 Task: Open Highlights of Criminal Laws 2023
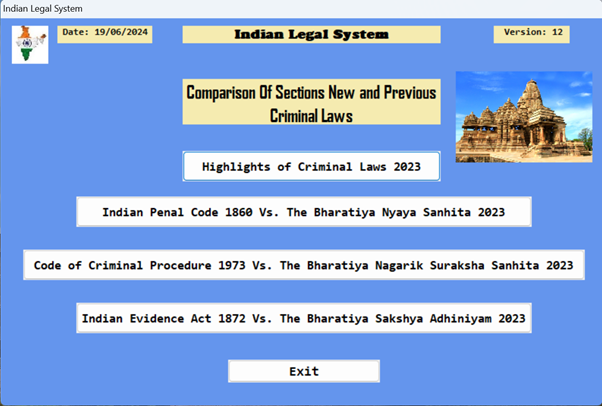tap(311, 166)
